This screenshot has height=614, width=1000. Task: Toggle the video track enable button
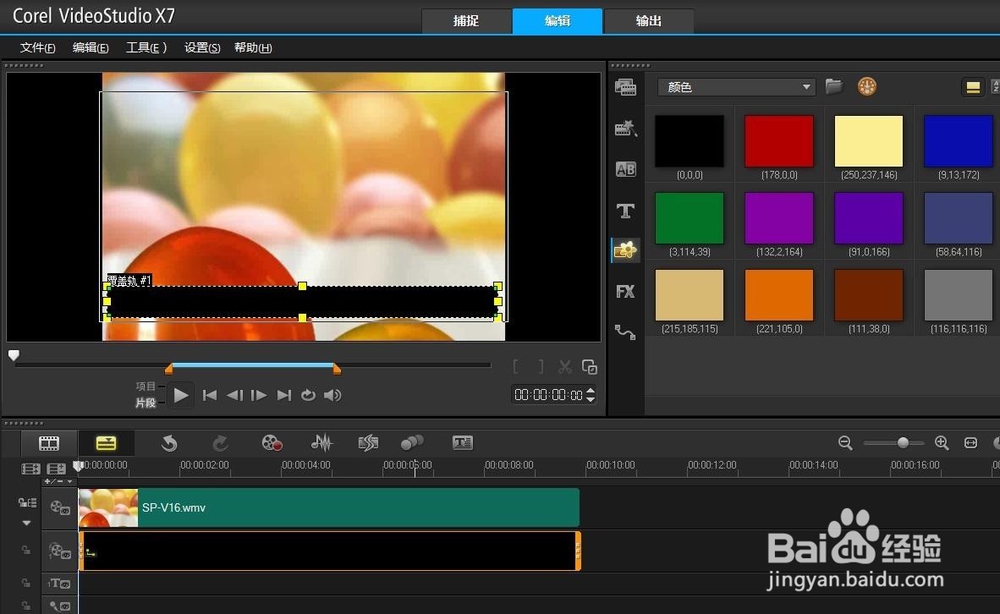click(x=60, y=508)
